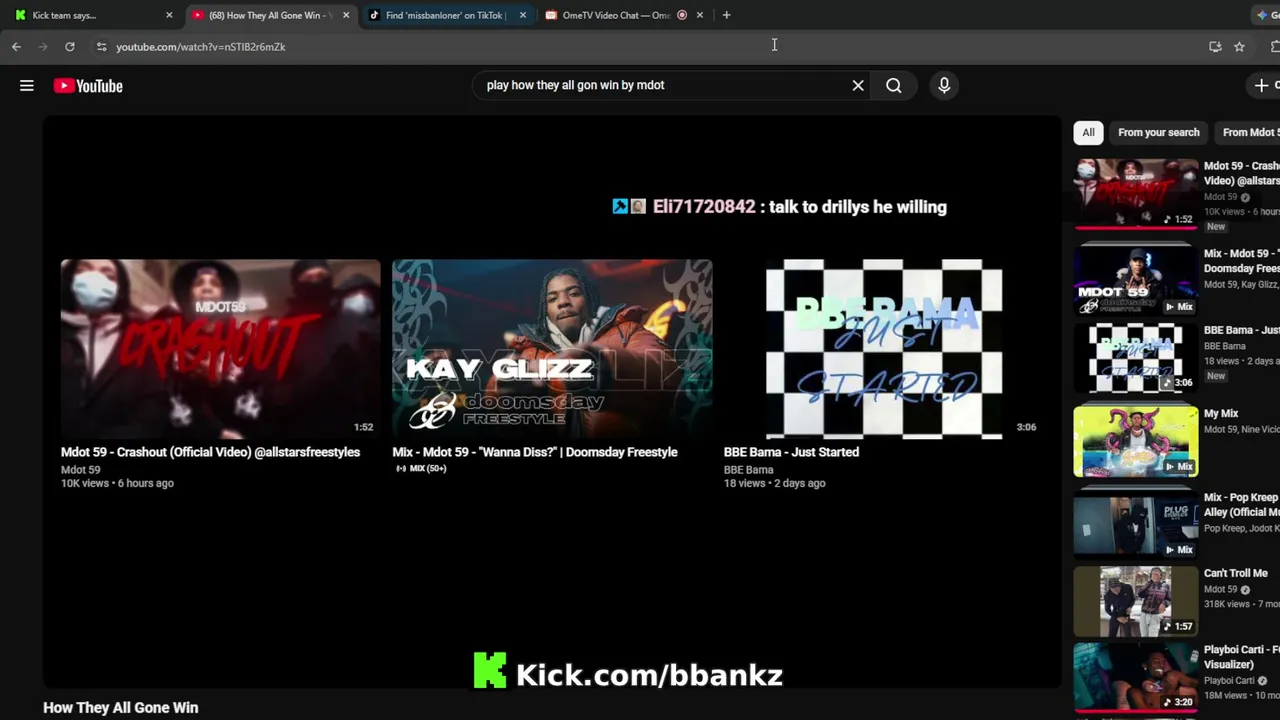Image resolution: width=1280 pixels, height=720 pixels.
Task: Open the YouTube guide hamburger menu
Action: (x=27, y=86)
